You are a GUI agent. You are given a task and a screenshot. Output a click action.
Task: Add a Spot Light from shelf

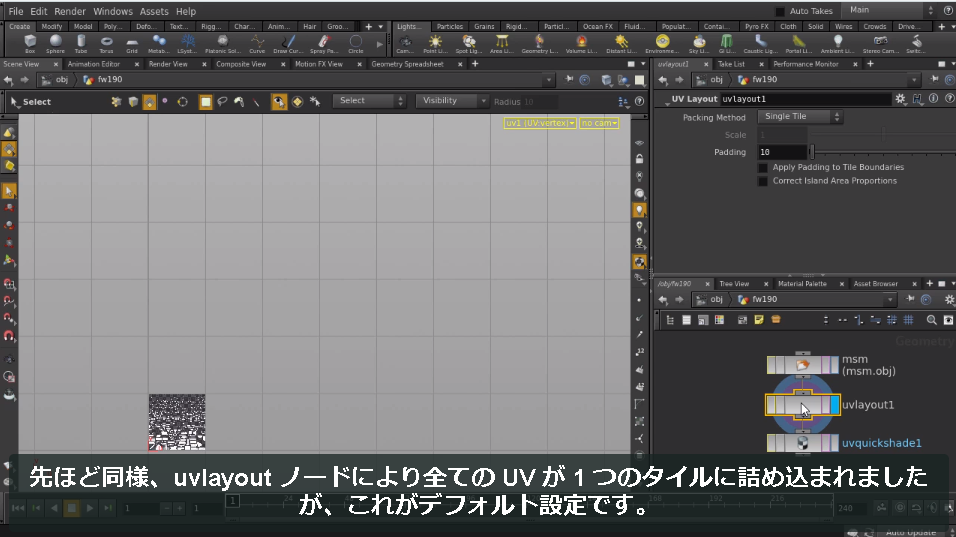pyautogui.click(x=469, y=43)
